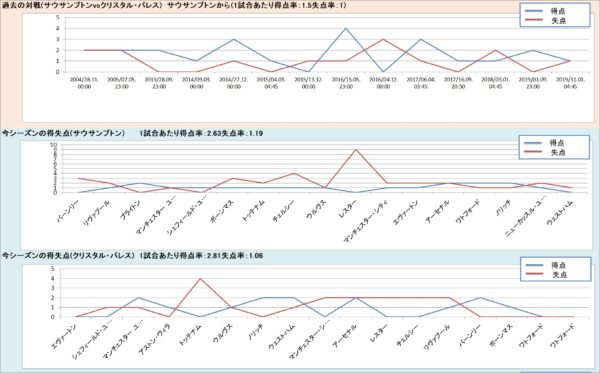Click the 今シーズンの得失点(クリスタル・パレス) heading
600x373 pixels.
68,255
